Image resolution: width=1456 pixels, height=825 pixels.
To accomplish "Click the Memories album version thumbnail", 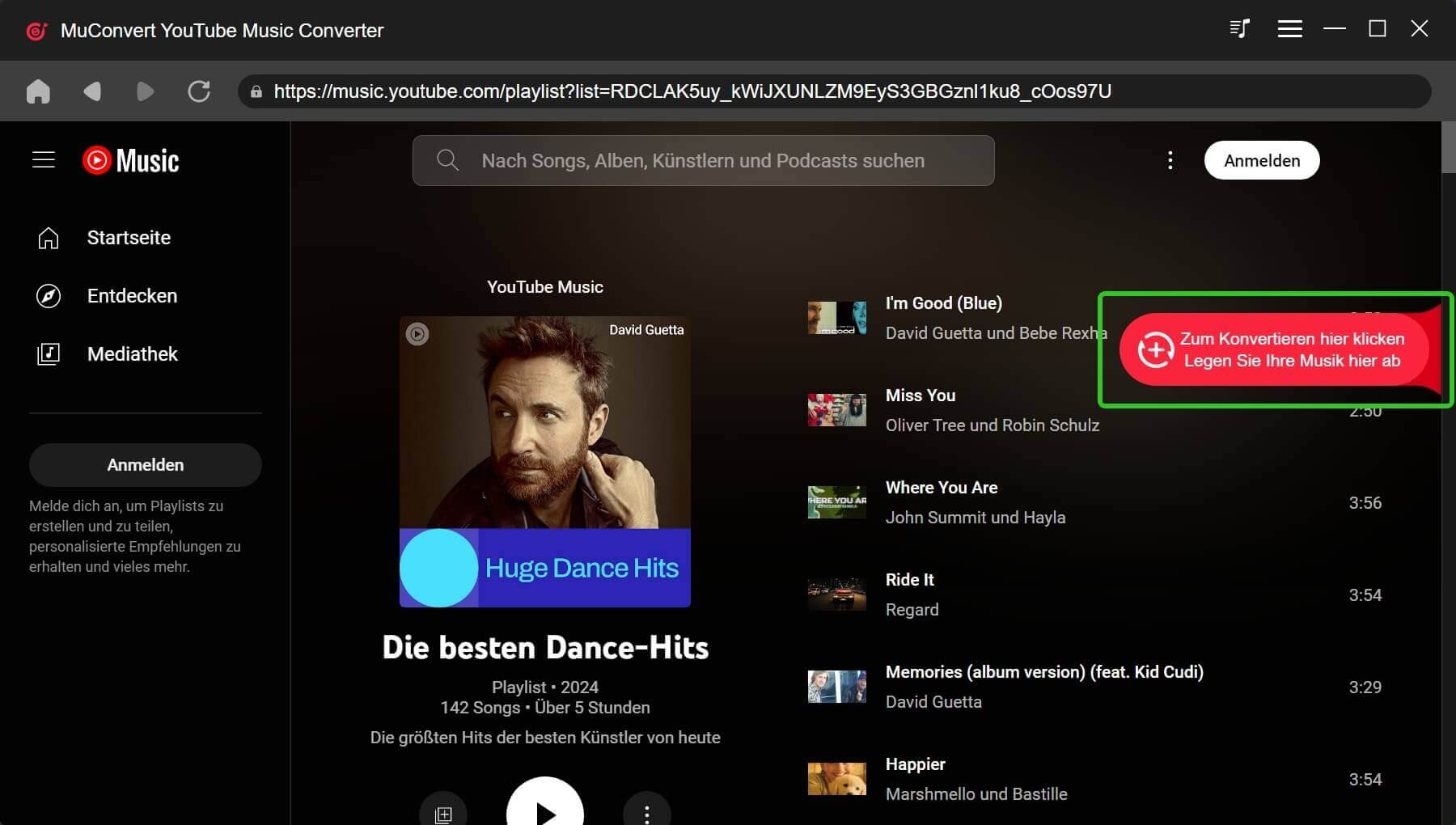I will coord(837,687).
